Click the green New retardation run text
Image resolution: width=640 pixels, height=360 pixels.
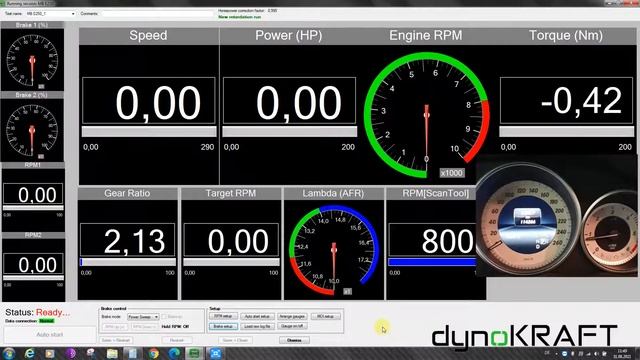click(239, 17)
